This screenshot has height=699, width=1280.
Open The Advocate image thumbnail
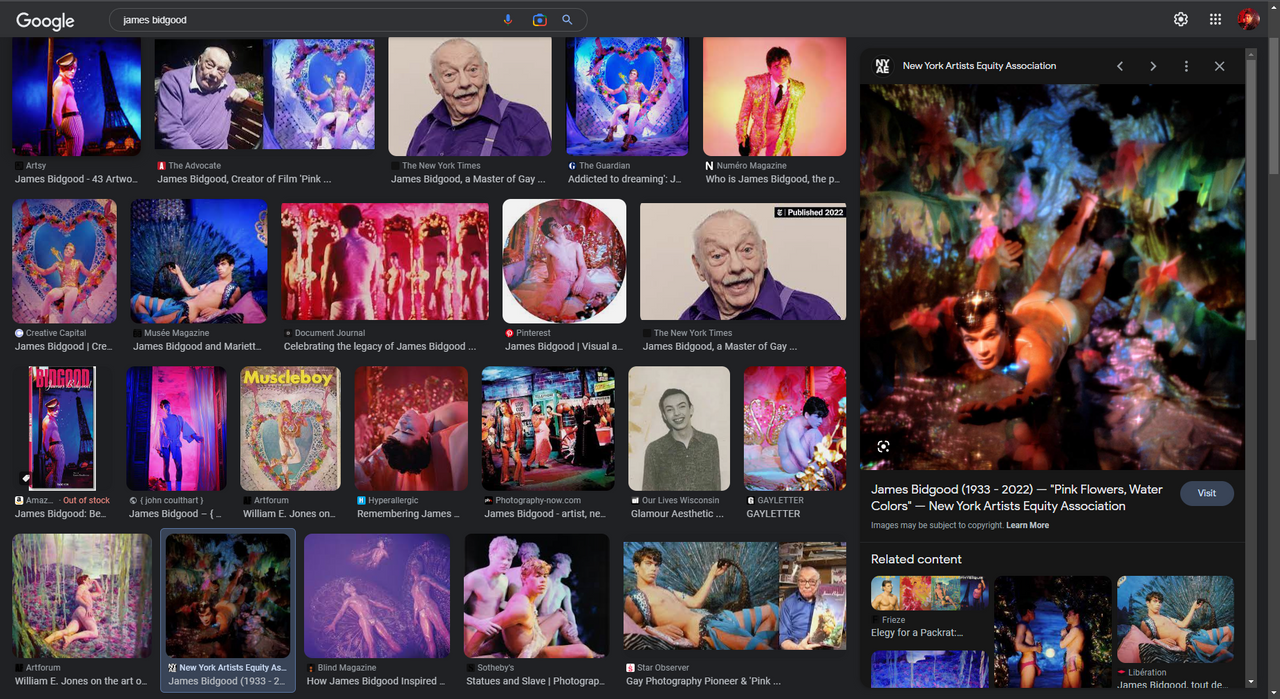click(266, 97)
